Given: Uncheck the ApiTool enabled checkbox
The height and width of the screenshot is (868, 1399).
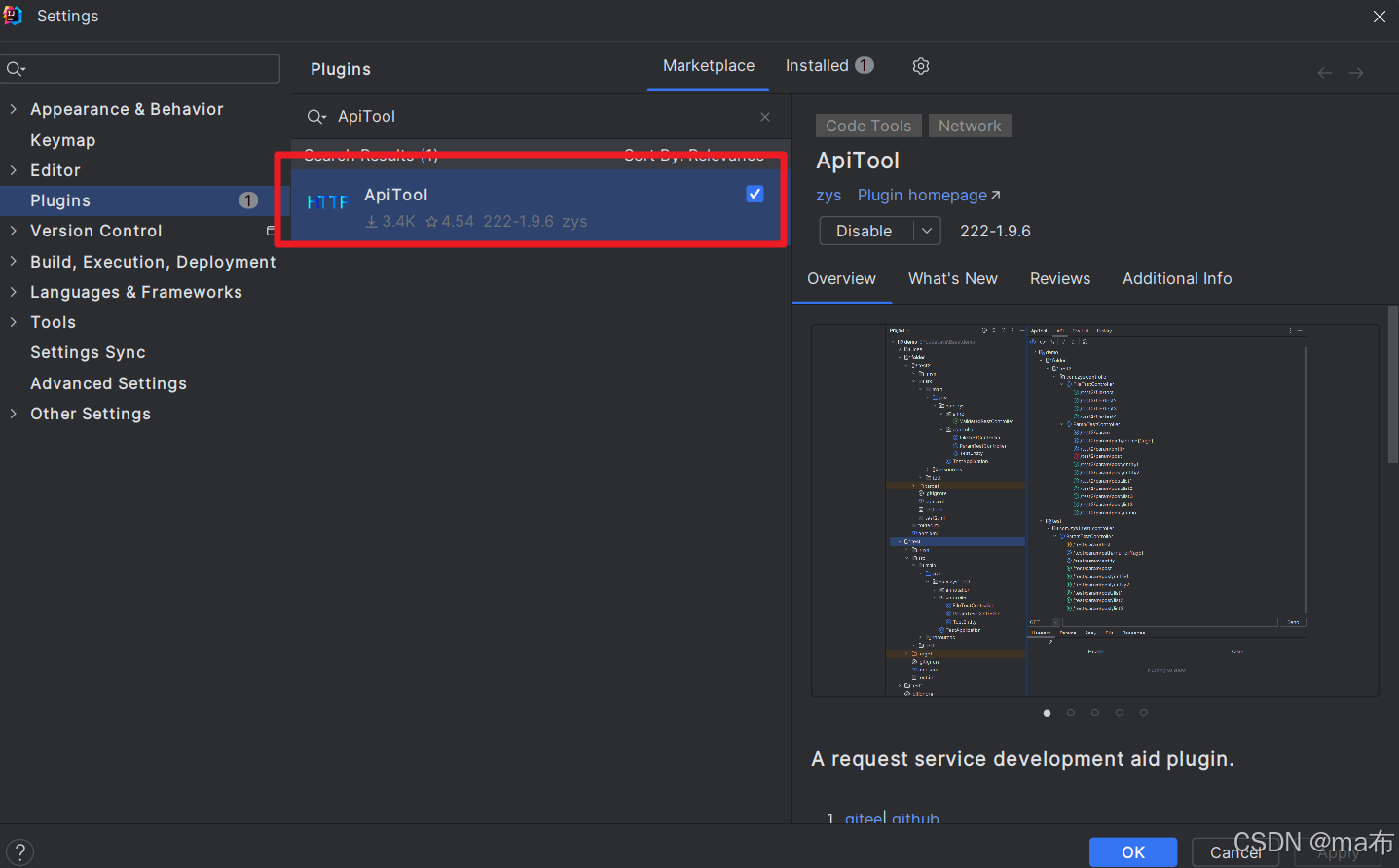Looking at the screenshot, I should coord(755,194).
